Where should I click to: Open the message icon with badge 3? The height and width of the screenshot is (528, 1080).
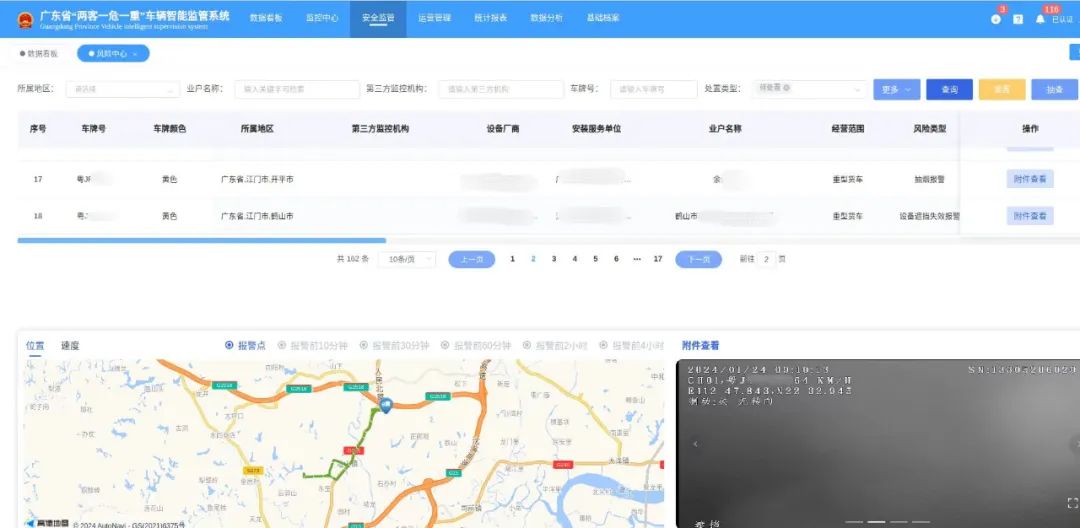tap(996, 19)
